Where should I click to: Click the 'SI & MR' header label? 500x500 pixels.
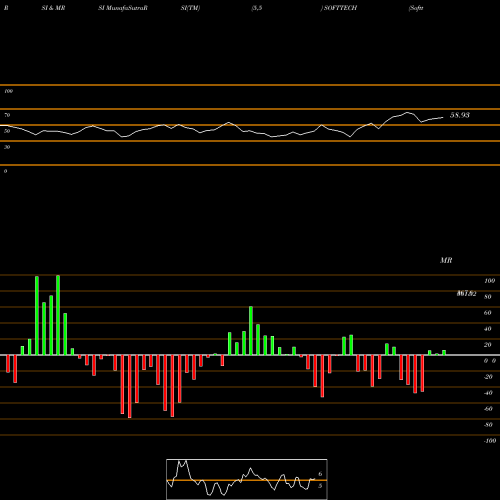tap(53, 8)
